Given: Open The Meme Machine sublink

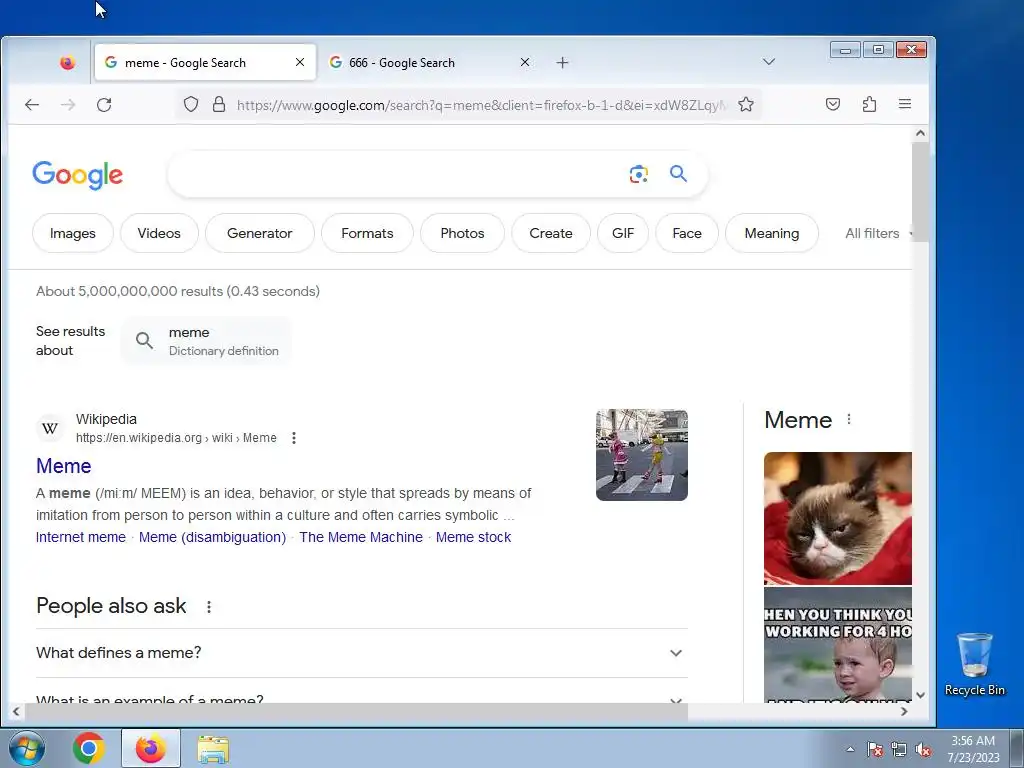Looking at the screenshot, I should pyautogui.click(x=360, y=537).
